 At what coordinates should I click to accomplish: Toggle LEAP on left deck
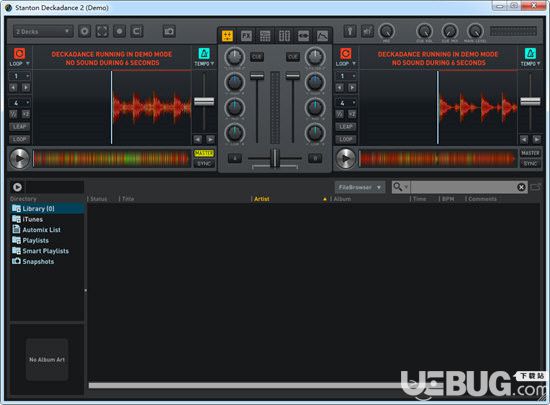point(20,127)
